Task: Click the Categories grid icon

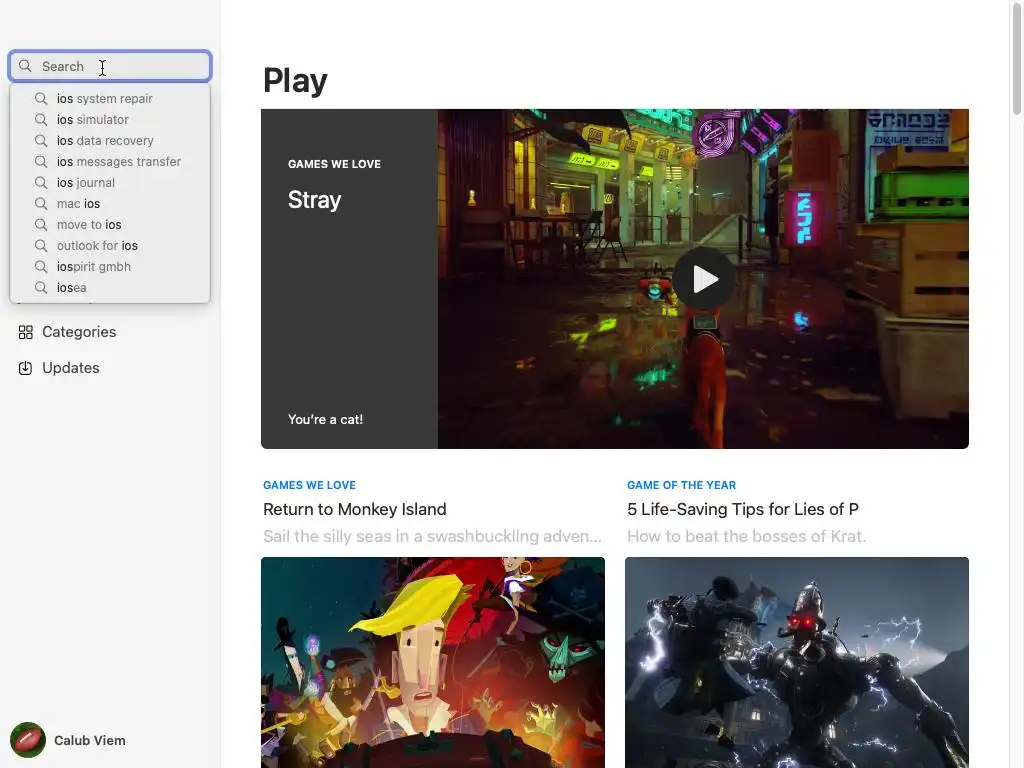Action: (25, 332)
